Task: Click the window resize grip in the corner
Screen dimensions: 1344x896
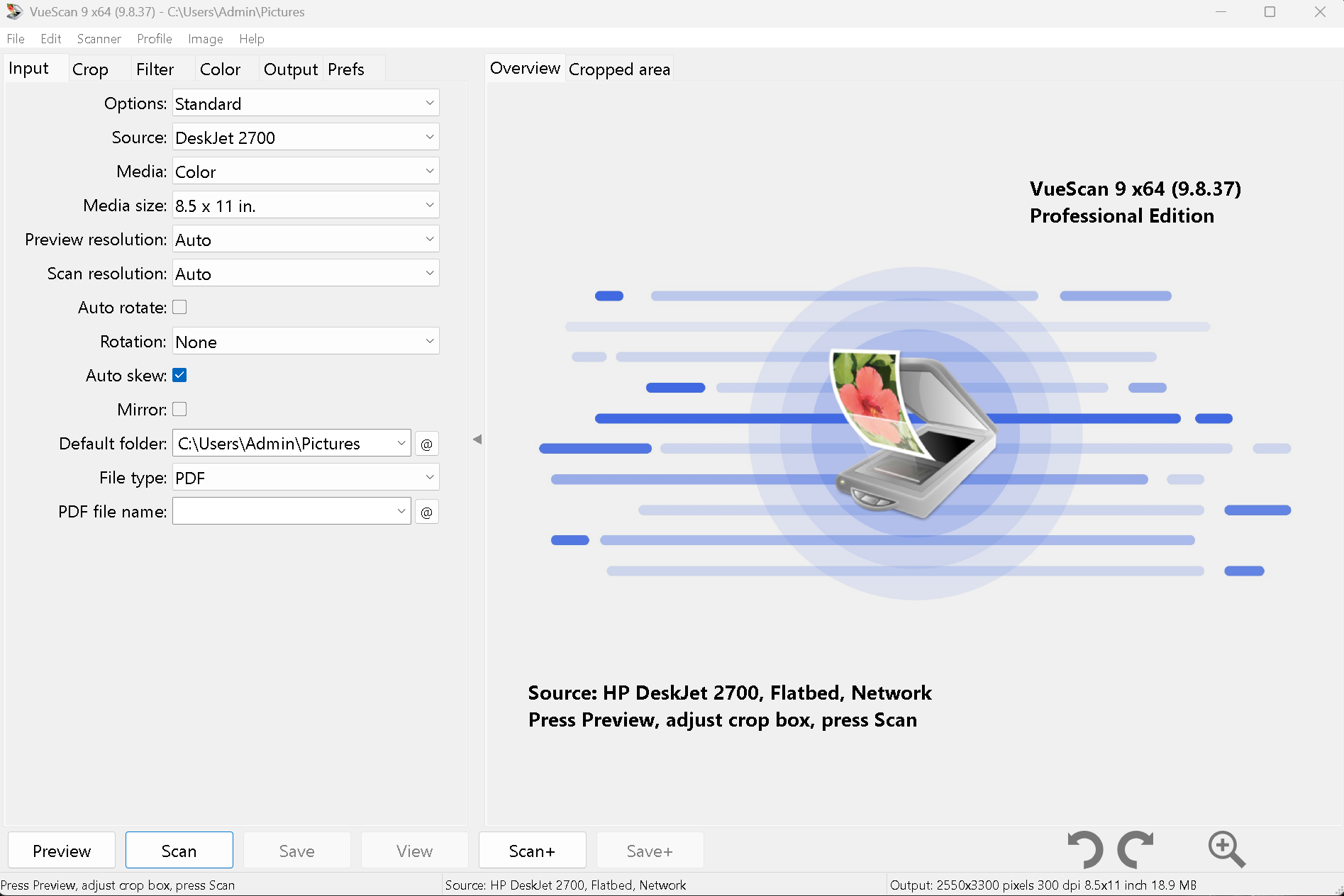Action: [x=1338, y=890]
